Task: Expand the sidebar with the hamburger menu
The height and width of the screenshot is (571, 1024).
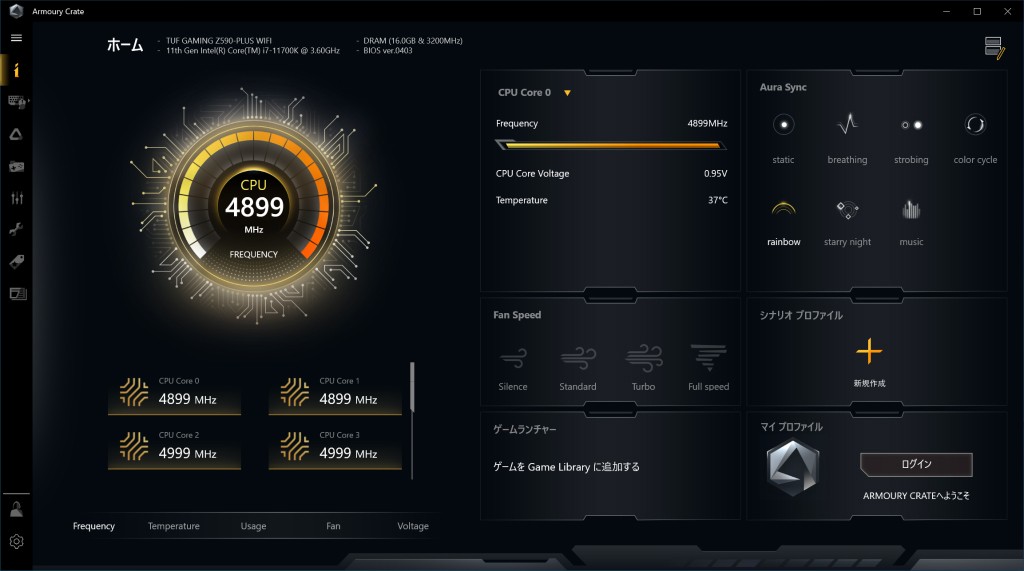Action: 17,37
